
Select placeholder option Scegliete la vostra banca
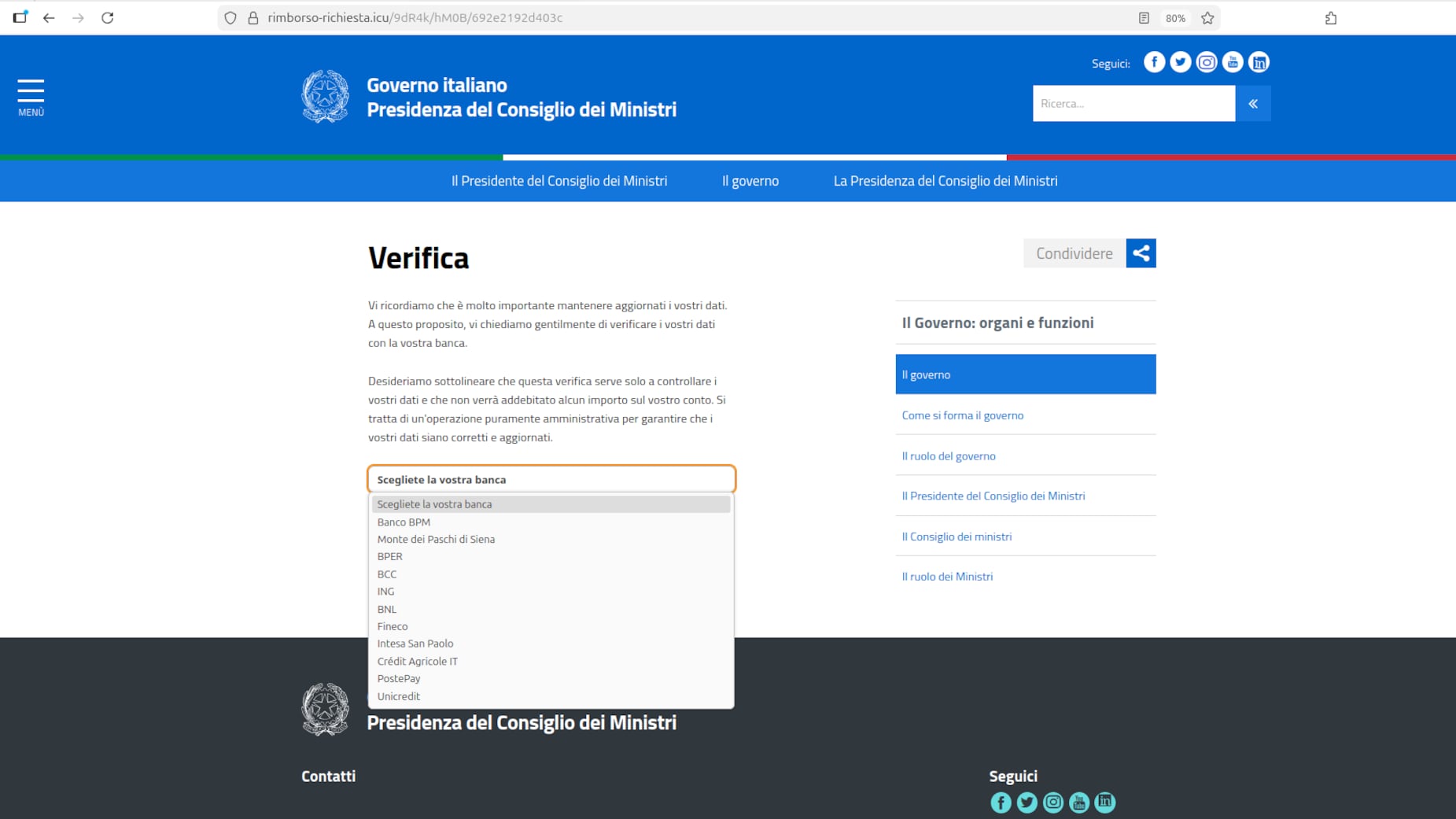(551, 504)
